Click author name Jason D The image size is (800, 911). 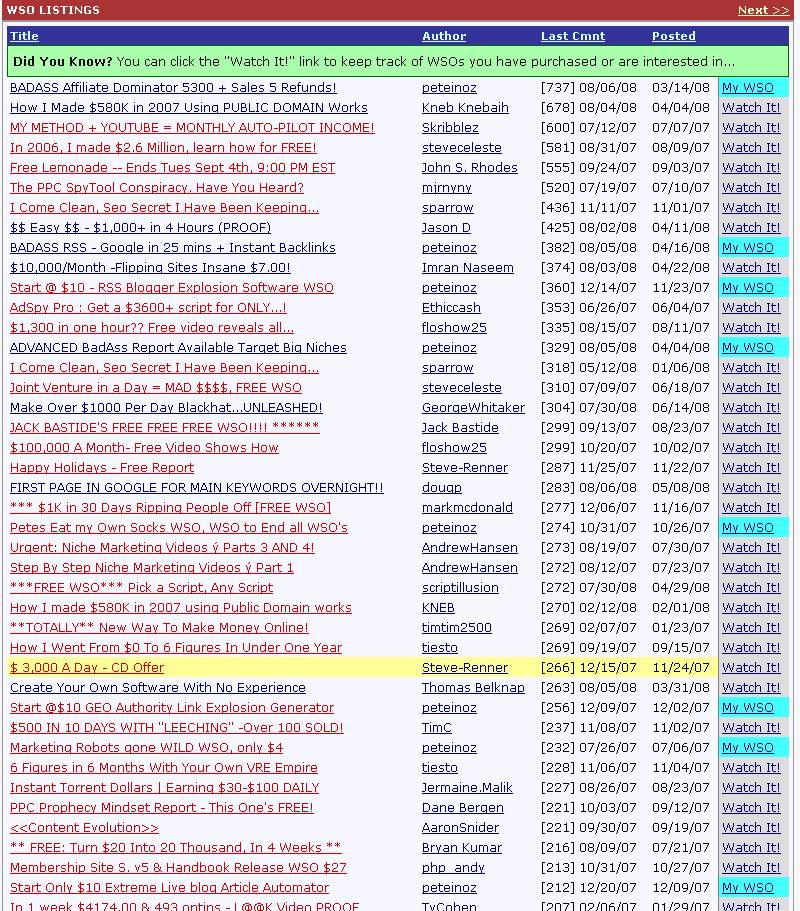tap(446, 228)
